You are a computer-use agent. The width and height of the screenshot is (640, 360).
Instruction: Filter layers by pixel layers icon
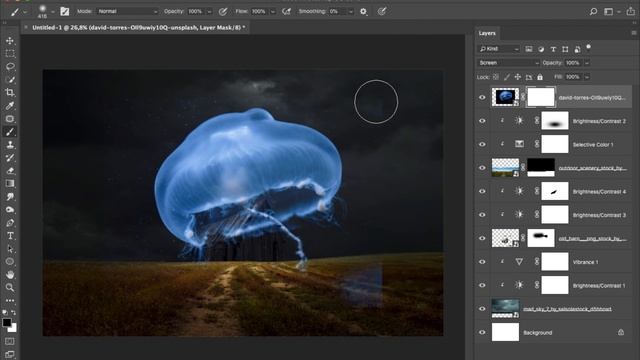click(x=529, y=49)
